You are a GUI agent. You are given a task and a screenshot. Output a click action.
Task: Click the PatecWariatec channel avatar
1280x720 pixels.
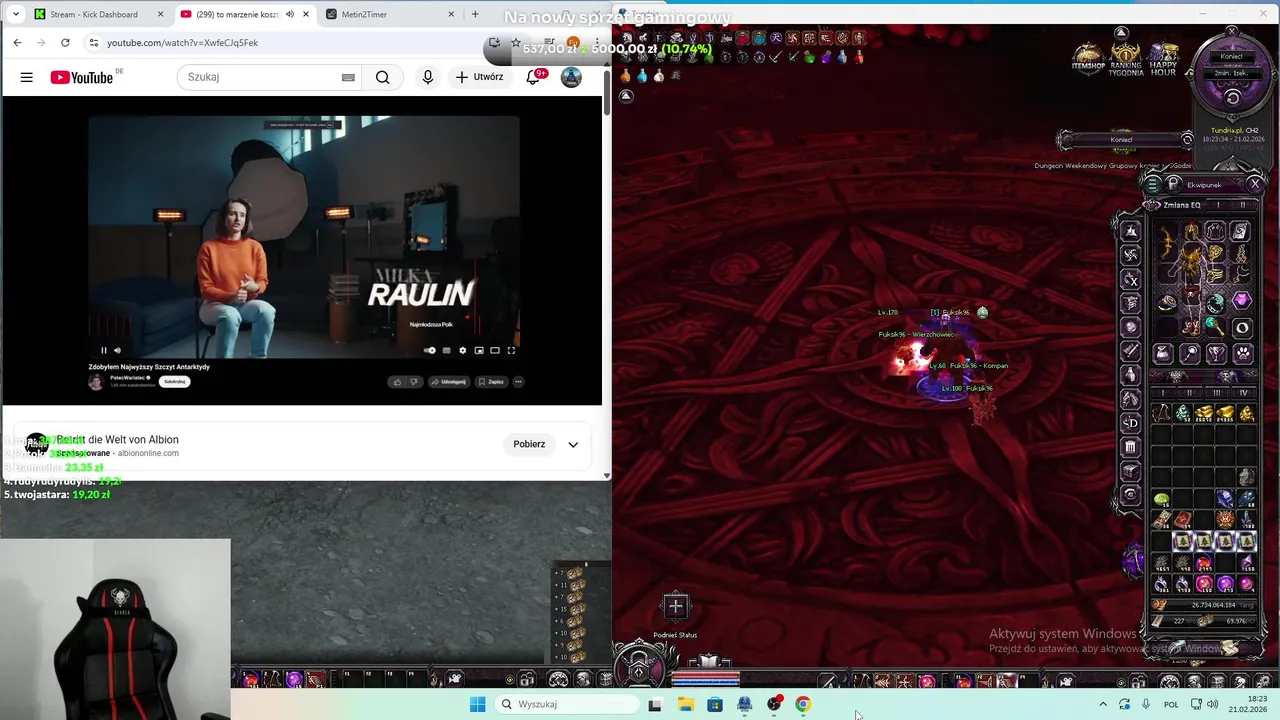coord(96,382)
